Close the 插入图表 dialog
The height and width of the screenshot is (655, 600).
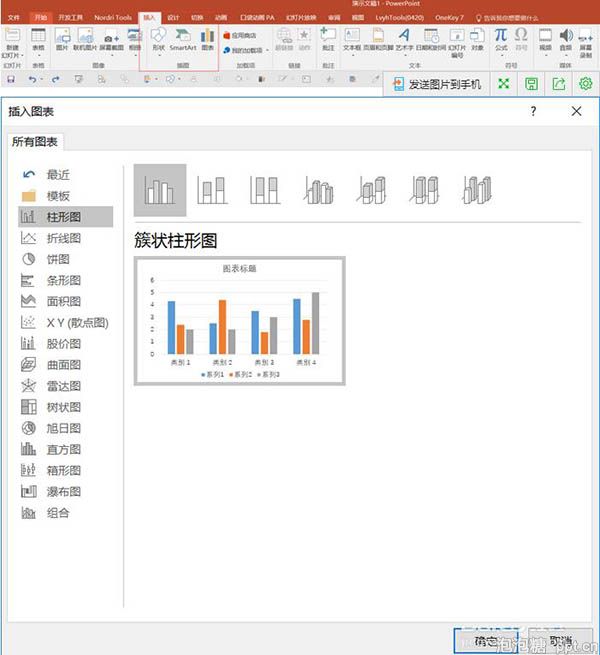(577, 111)
